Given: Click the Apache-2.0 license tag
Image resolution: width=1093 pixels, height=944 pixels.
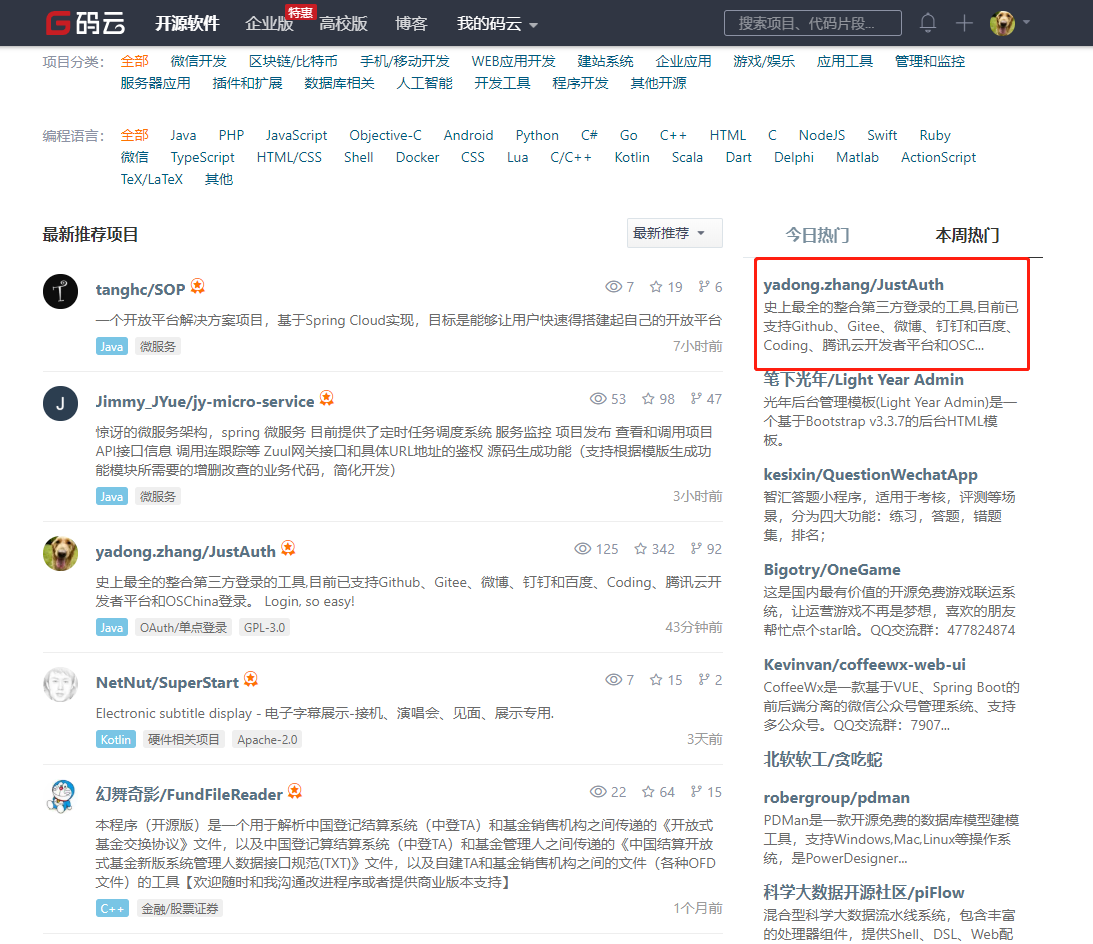Looking at the screenshot, I should 267,740.
